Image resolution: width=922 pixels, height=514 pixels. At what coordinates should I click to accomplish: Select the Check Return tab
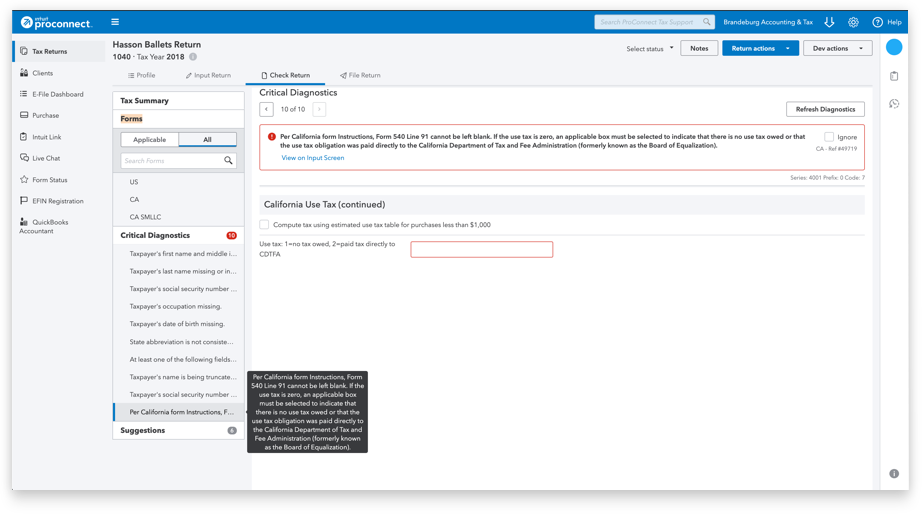[x=285, y=75]
